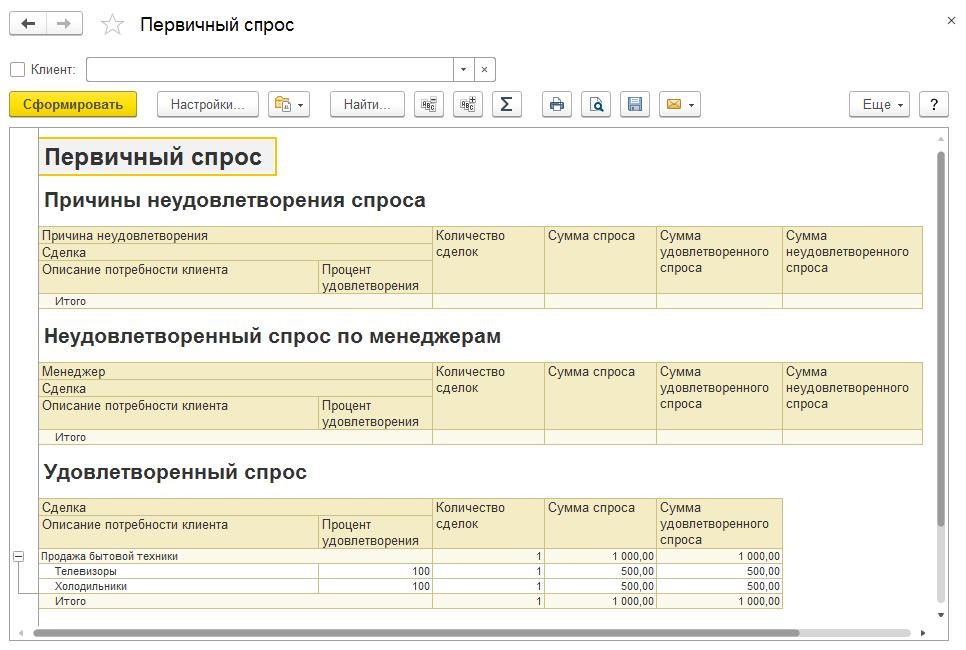Open the Еще menu
Image resolution: width=966 pixels, height=650 pixels.
point(879,105)
